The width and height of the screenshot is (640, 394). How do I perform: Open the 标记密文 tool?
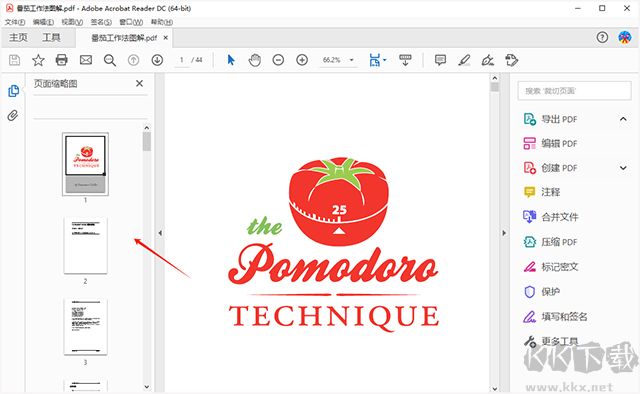(x=559, y=267)
